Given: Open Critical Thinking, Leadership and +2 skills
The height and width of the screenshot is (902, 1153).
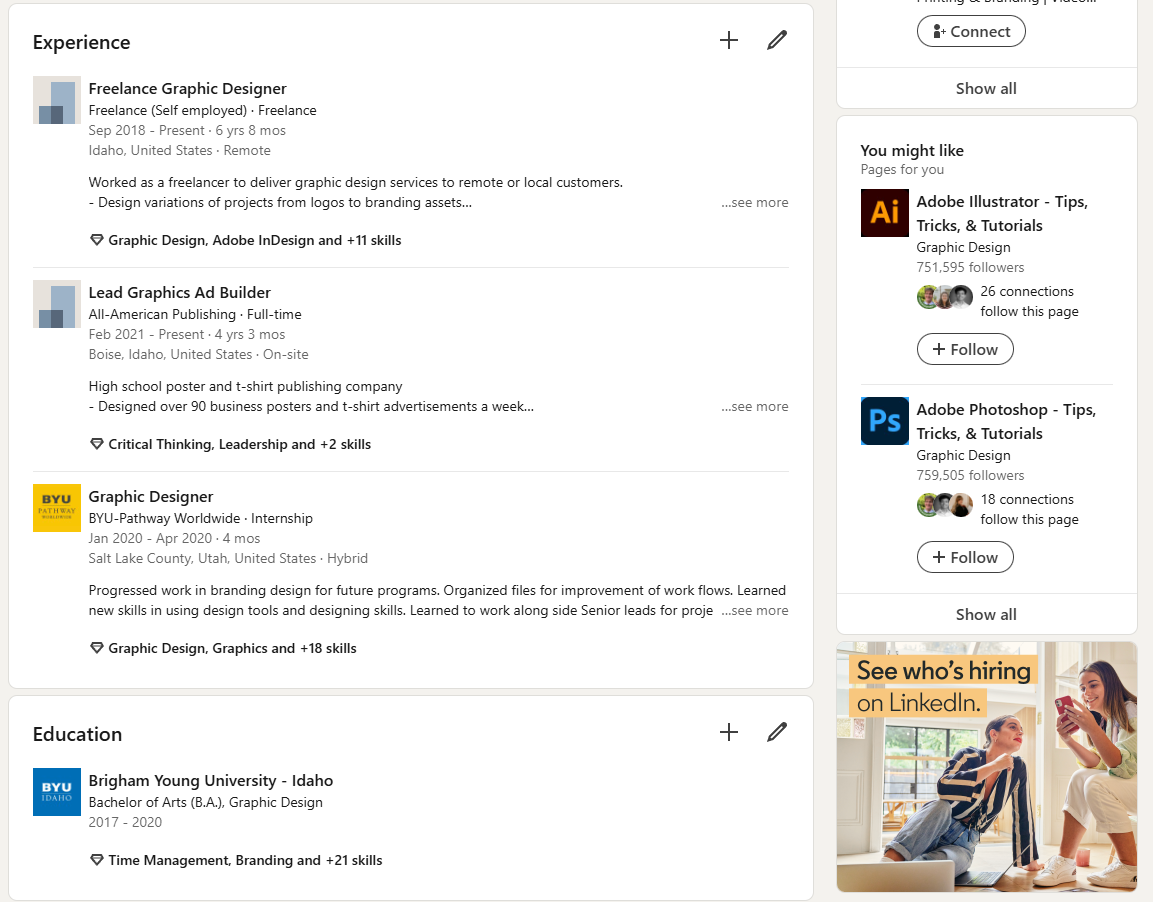Looking at the screenshot, I should click(x=240, y=444).
